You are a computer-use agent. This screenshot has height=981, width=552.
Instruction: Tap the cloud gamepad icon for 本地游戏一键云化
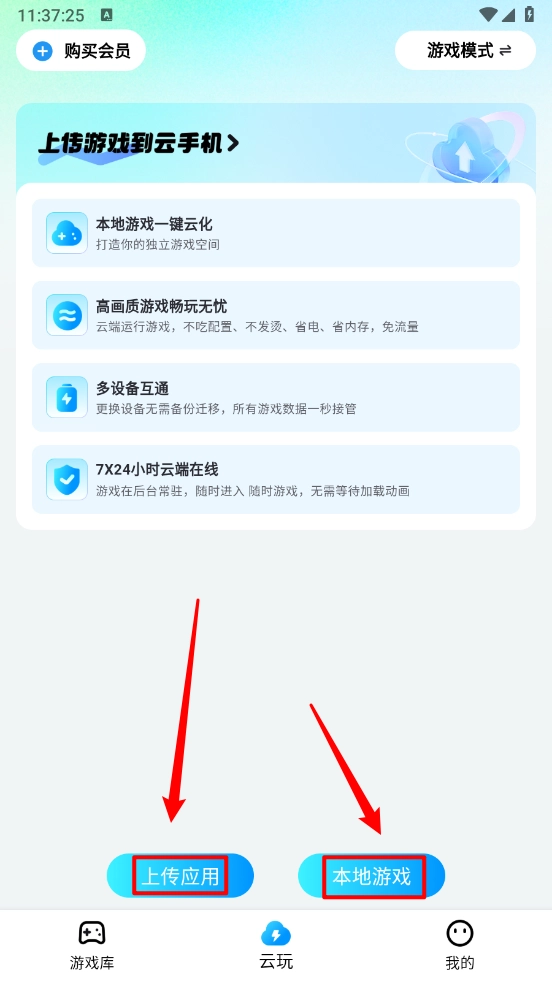click(67, 233)
